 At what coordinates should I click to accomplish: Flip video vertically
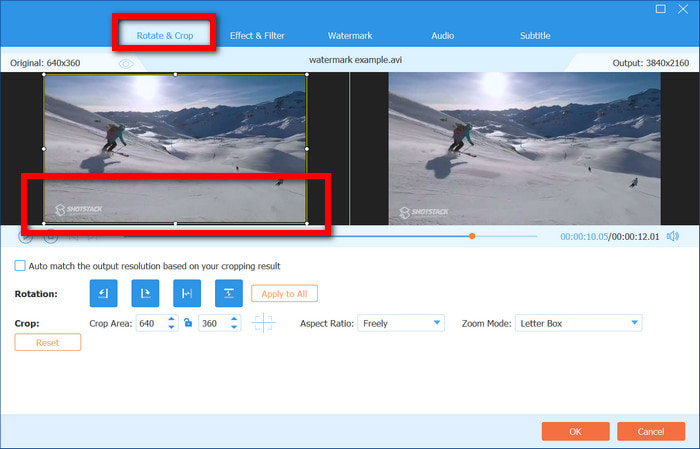tap(229, 293)
